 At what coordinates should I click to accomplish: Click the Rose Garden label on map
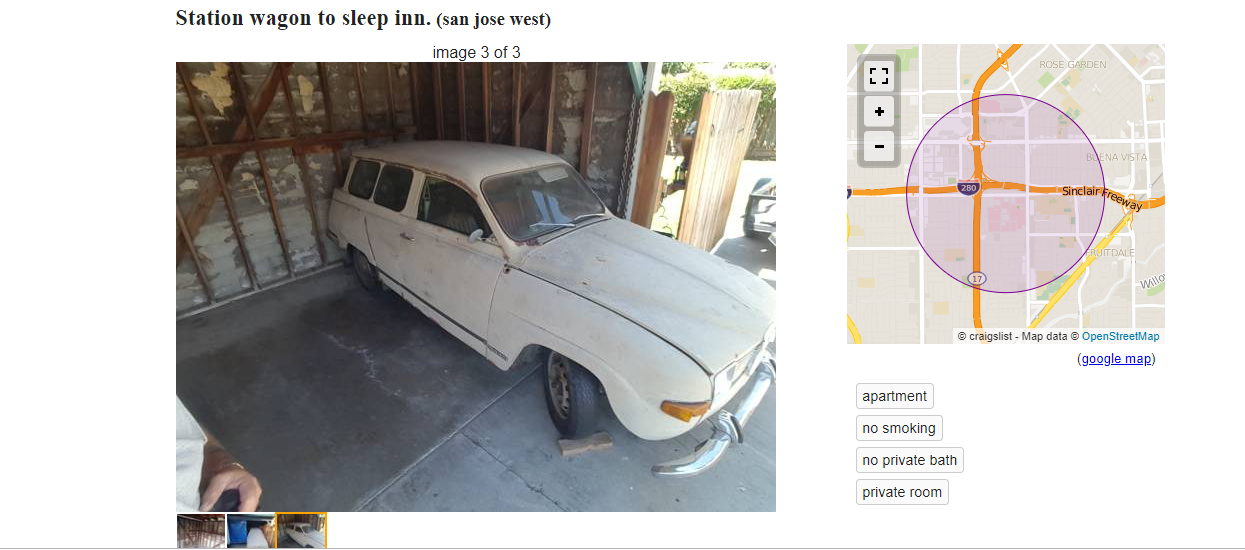(x=1073, y=64)
